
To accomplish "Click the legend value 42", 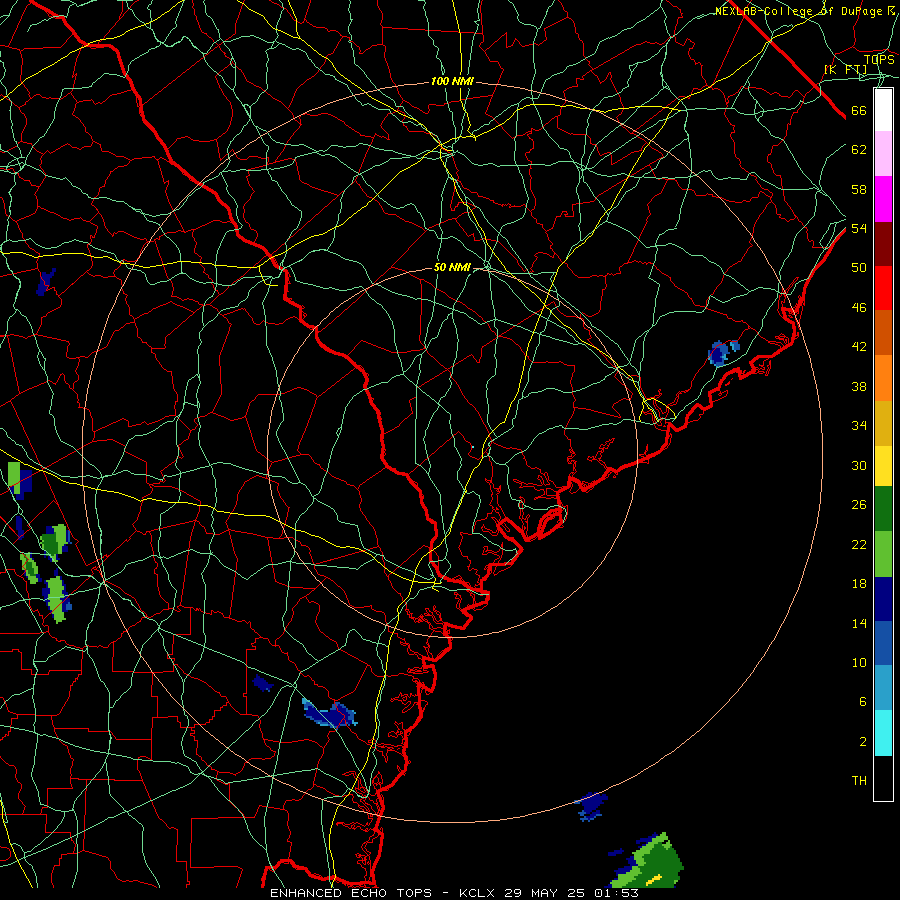I will [859, 346].
